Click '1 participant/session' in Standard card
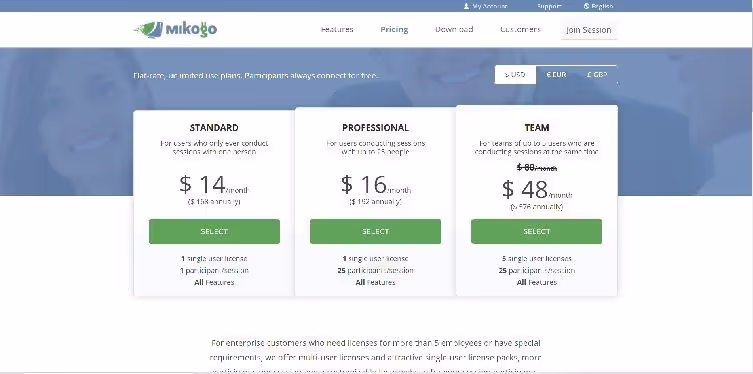 click(x=214, y=270)
